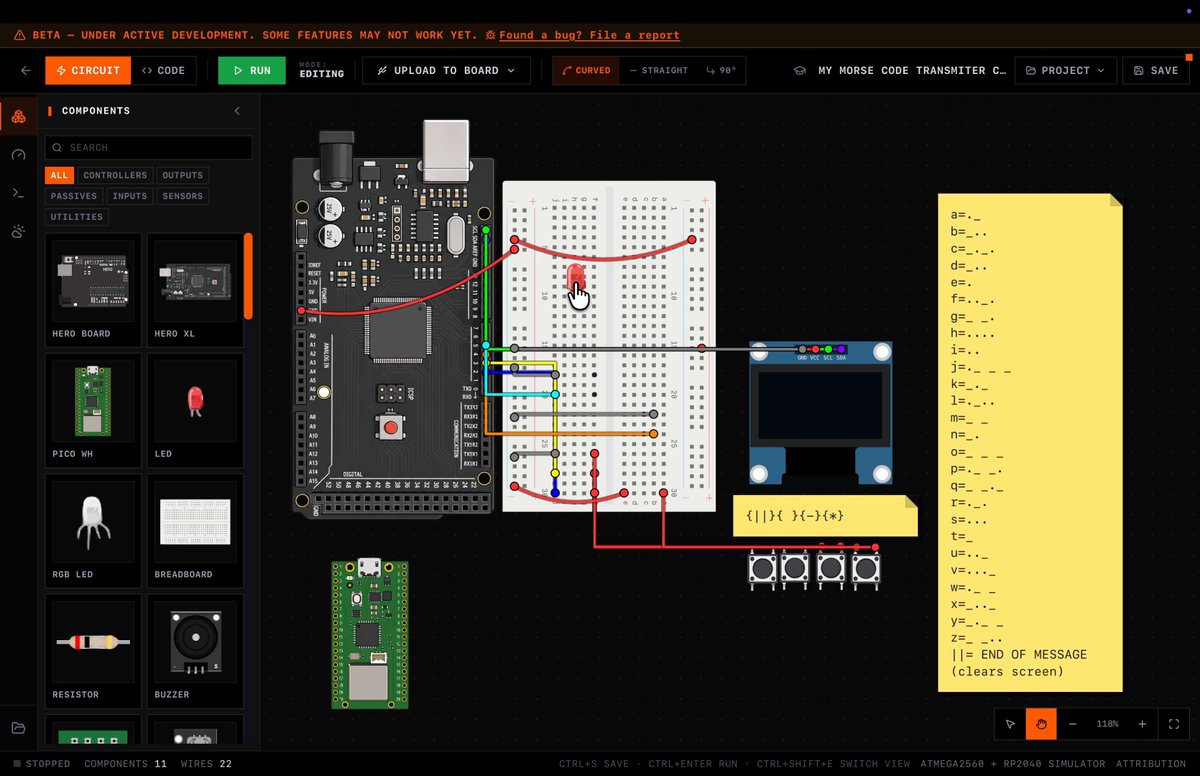Open the gauge dashboard sidebar icon
1200x776 pixels.
[18, 155]
